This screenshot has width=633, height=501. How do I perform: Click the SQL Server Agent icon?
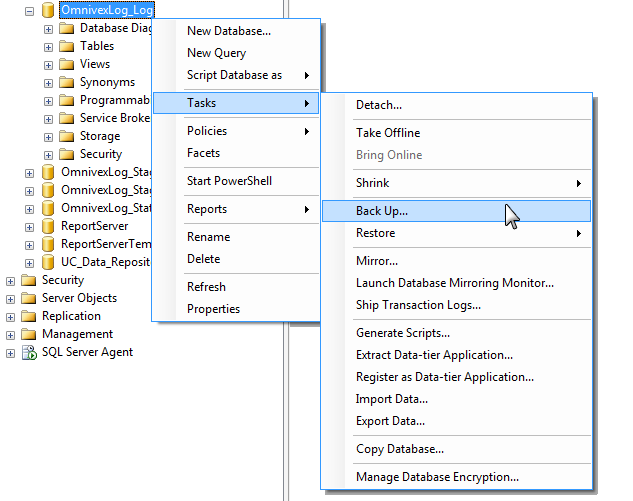point(28,352)
